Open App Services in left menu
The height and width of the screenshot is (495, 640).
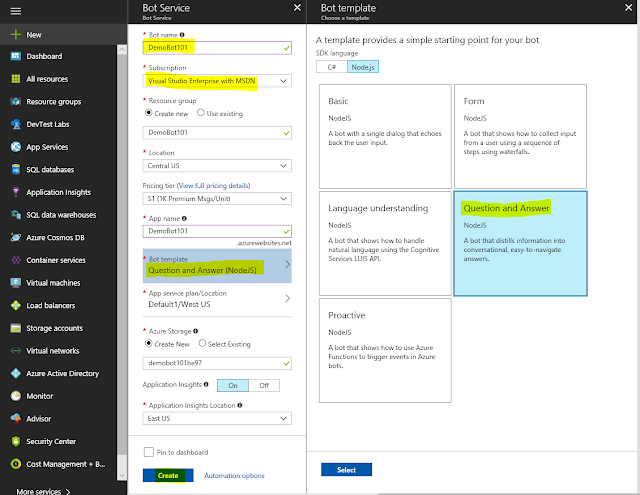tap(58, 147)
